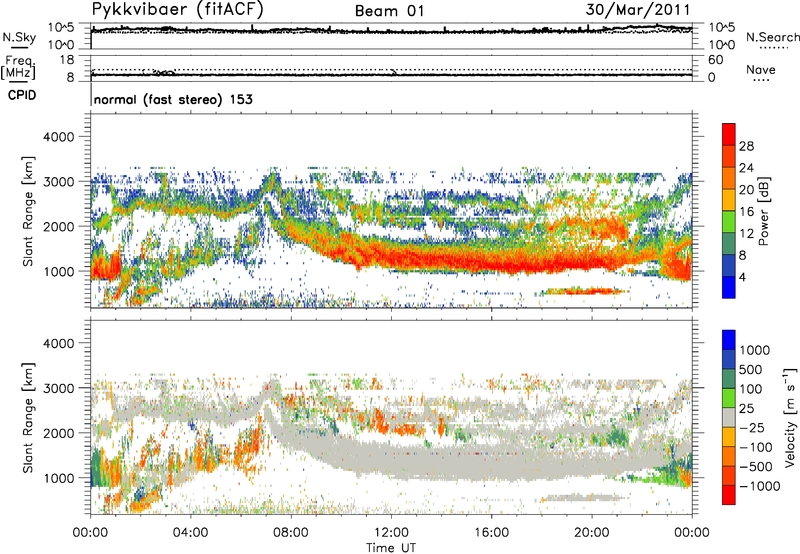Click the 60 tick on the Nave axis
Viewport: 800px width, 554px height.
(716, 60)
